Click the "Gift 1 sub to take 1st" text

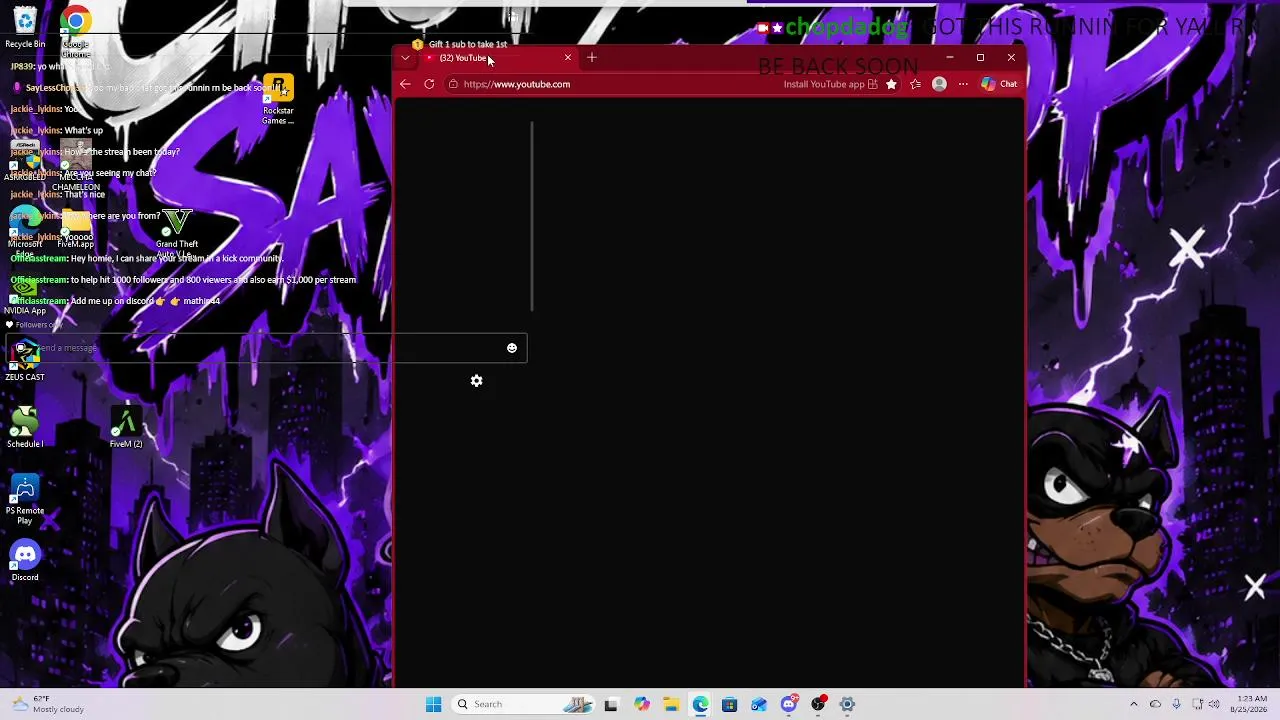[468, 44]
